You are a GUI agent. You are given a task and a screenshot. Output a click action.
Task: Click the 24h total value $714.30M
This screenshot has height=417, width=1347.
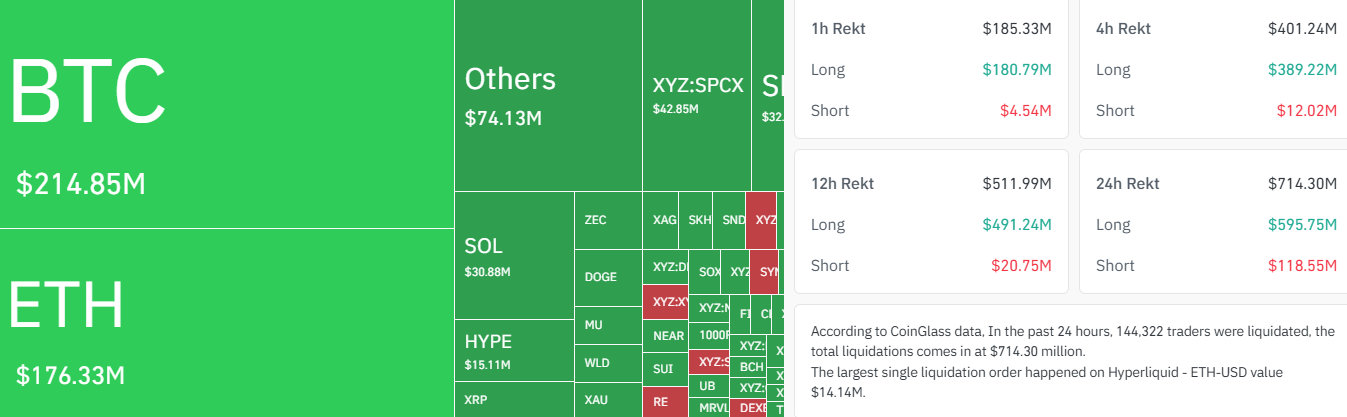point(1302,183)
